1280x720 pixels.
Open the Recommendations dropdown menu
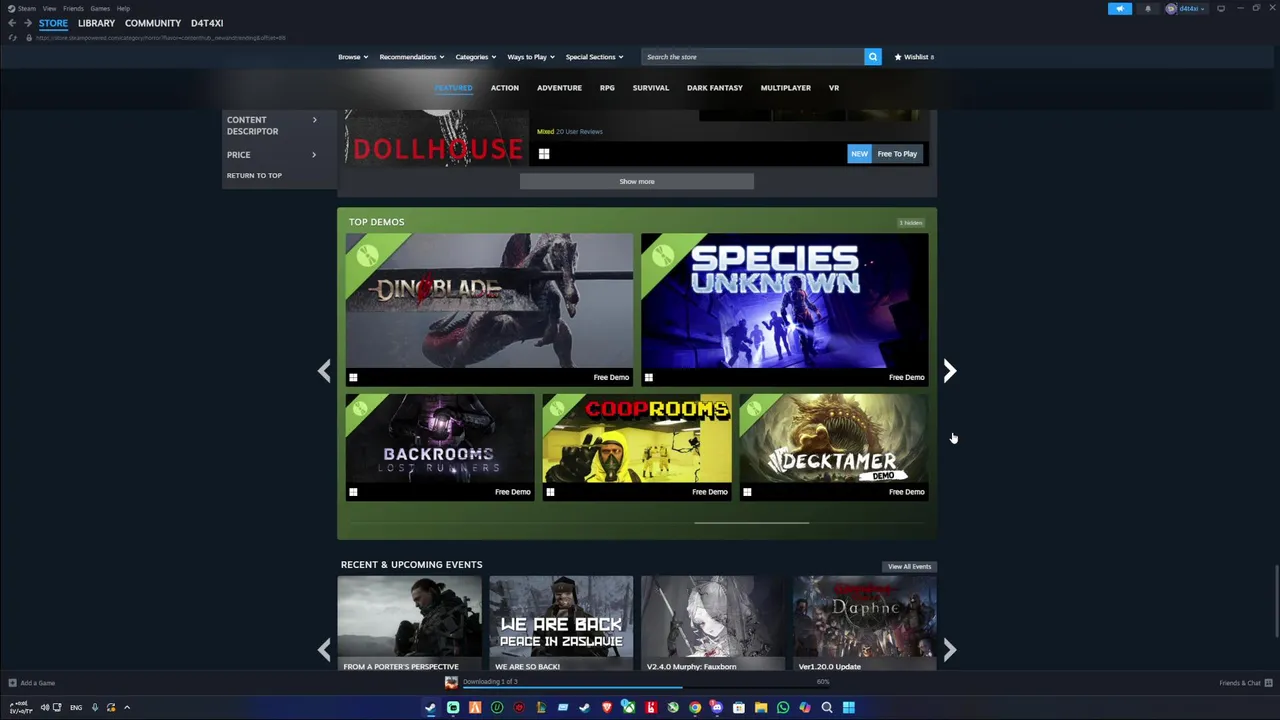pyautogui.click(x=413, y=57)
